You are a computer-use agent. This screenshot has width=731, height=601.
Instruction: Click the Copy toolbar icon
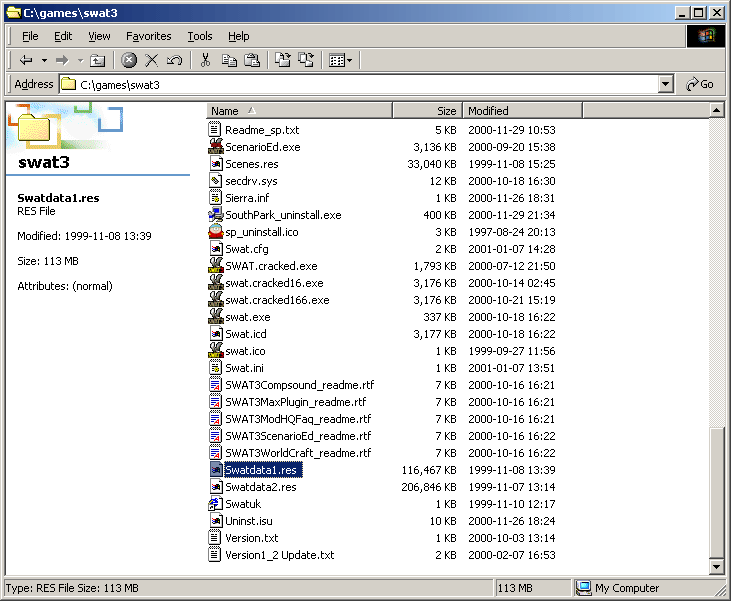229,60
